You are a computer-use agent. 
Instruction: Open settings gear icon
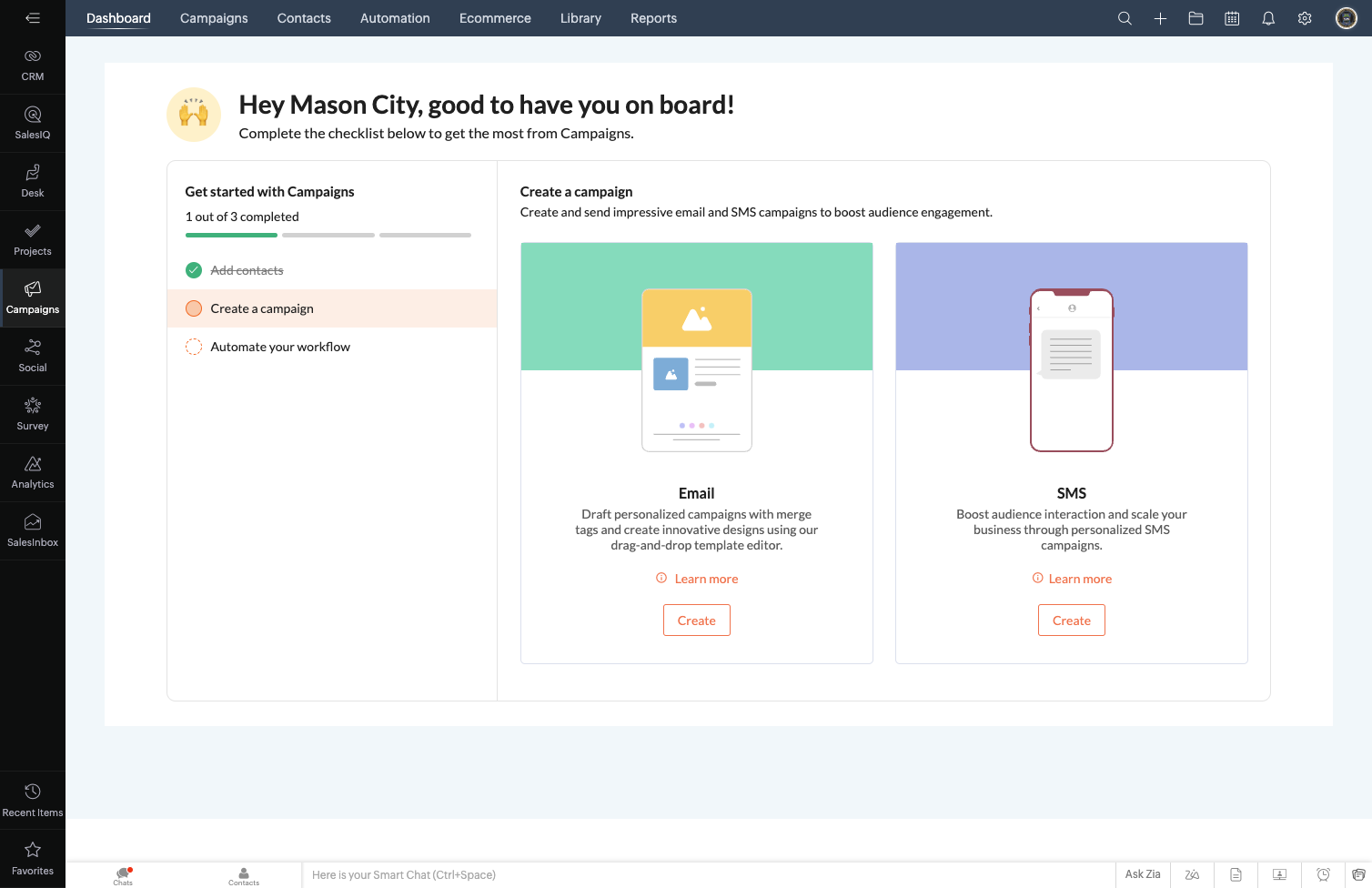pyautogui.click(x=1305, y=18)
